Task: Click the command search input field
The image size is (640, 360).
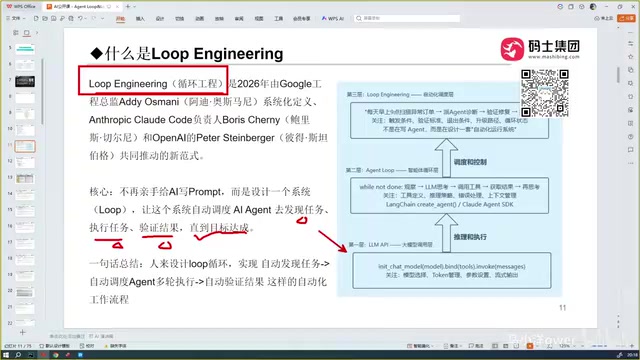Action: tap(407, 18)
